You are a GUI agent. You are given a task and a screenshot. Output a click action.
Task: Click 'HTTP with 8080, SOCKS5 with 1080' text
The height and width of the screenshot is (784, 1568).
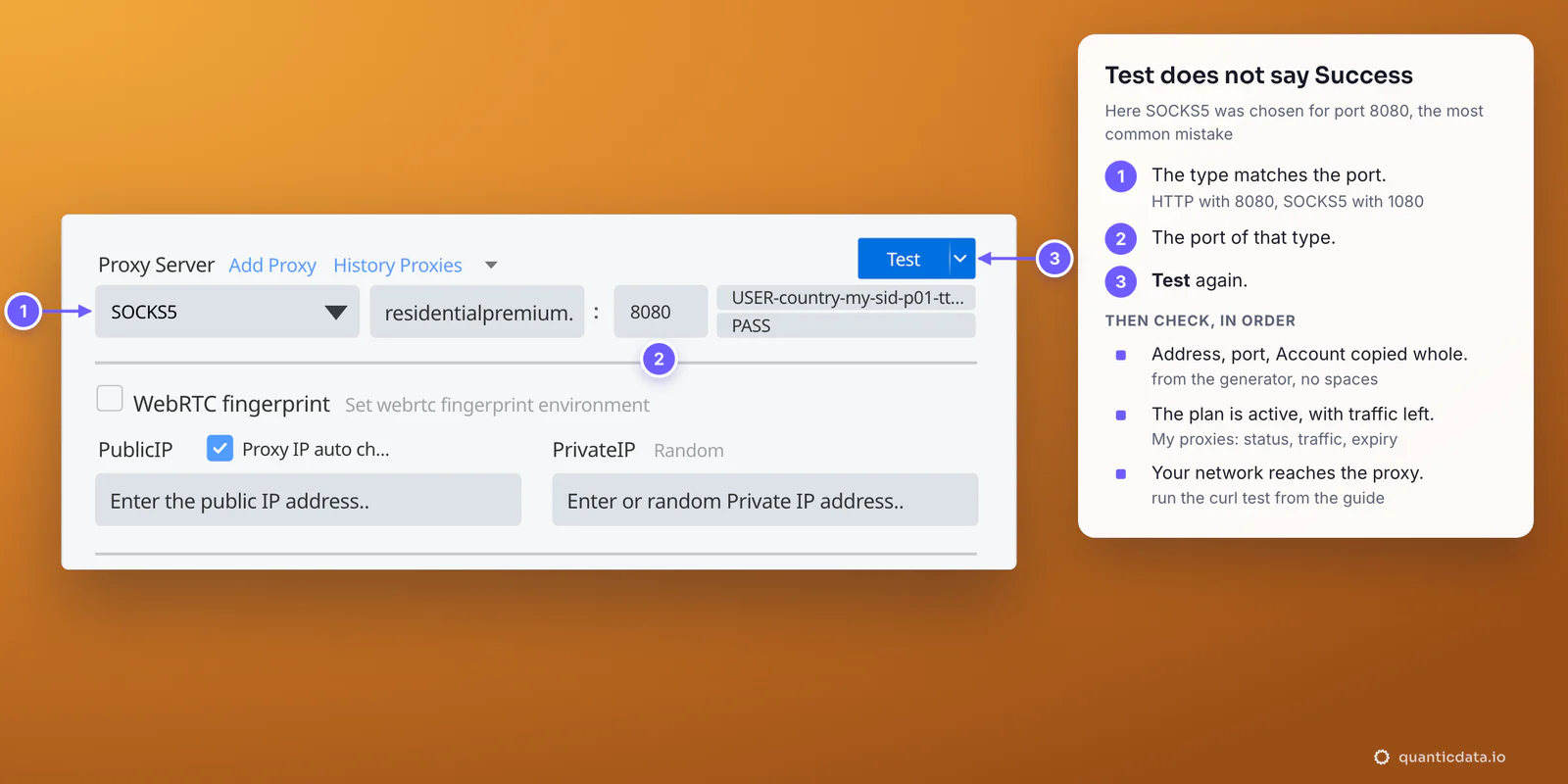click(x=1287, y=202)
